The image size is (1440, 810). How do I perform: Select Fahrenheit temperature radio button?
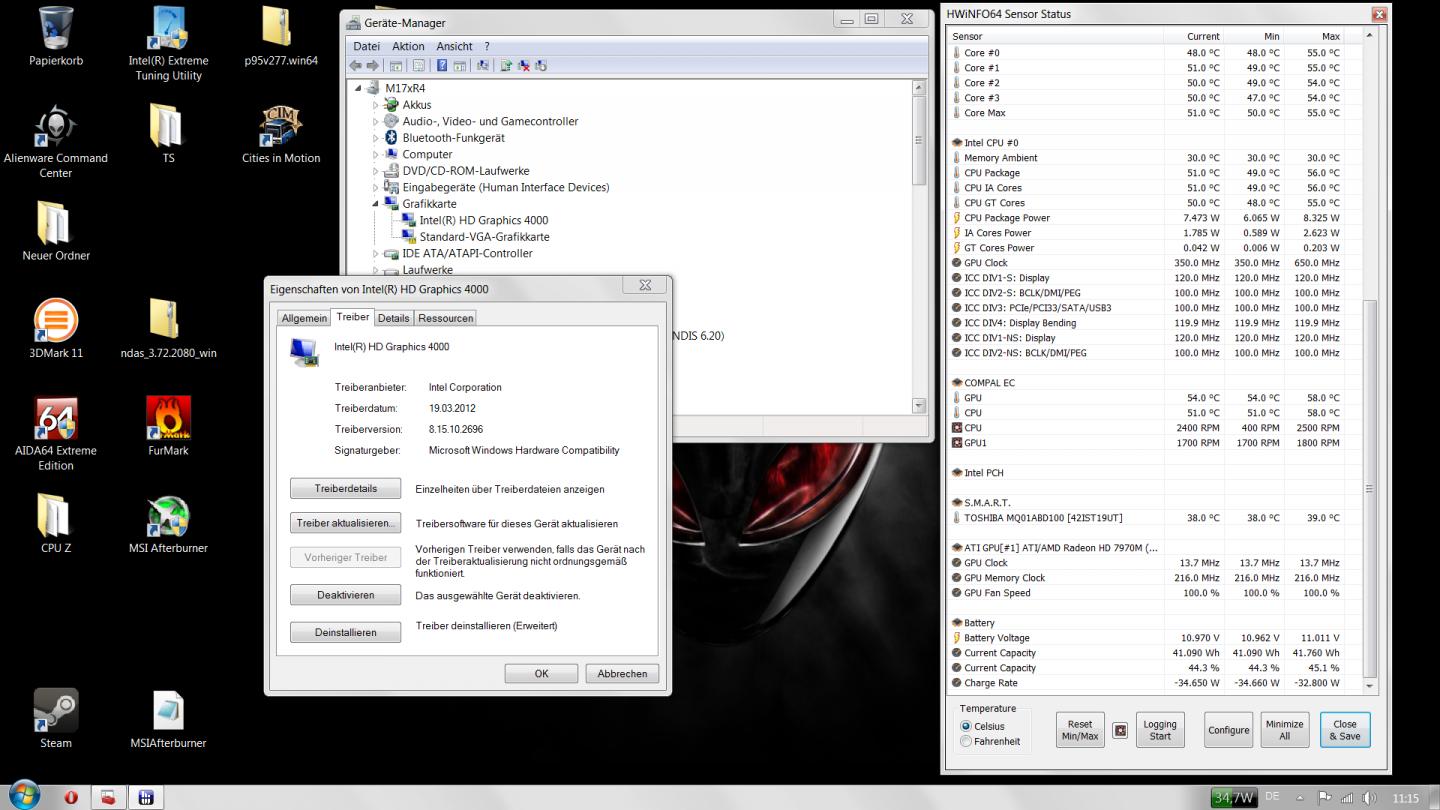[965, 741]
